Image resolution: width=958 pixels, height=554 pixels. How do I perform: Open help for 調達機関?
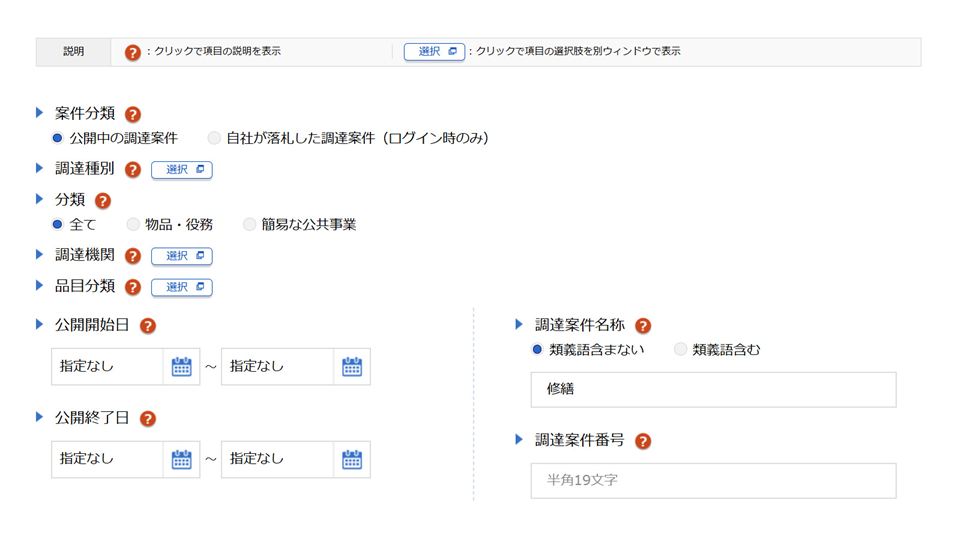(133, 256)
